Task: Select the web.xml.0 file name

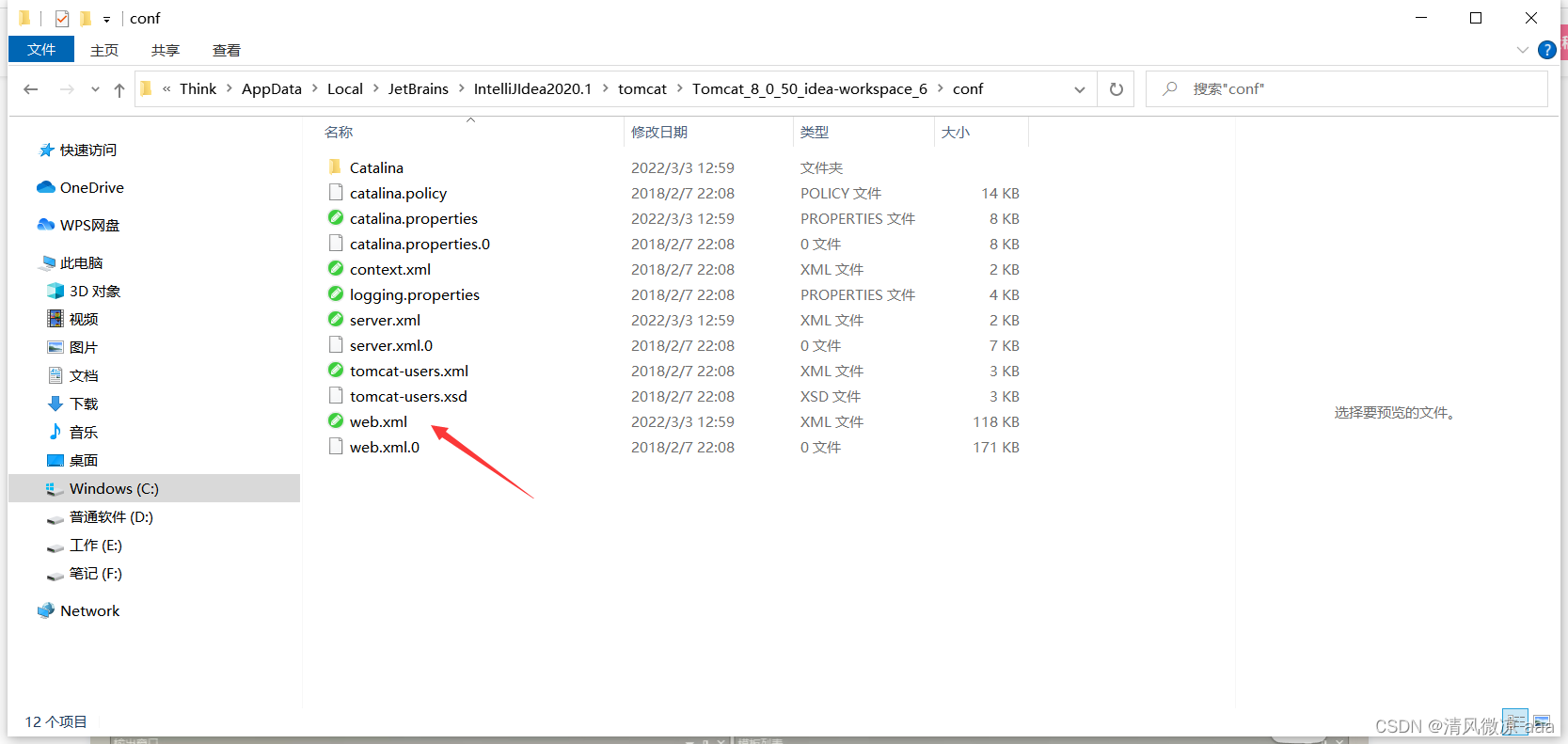Action: 385,448
